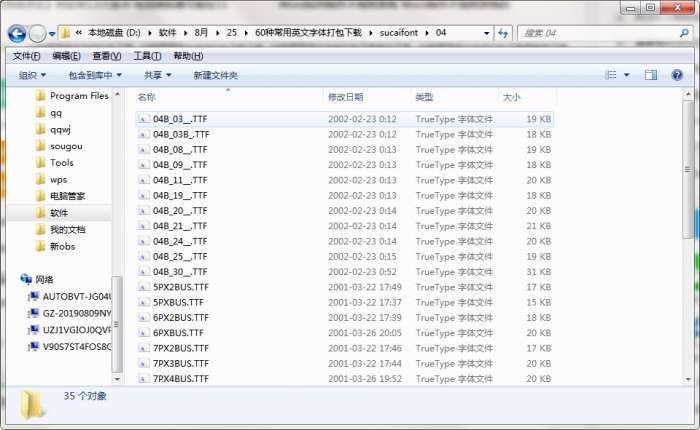Select the font file 04B_30__.TTF
The height and width of the screenshot is (430, 700).
pyautogui.click(x=180, y=271)
